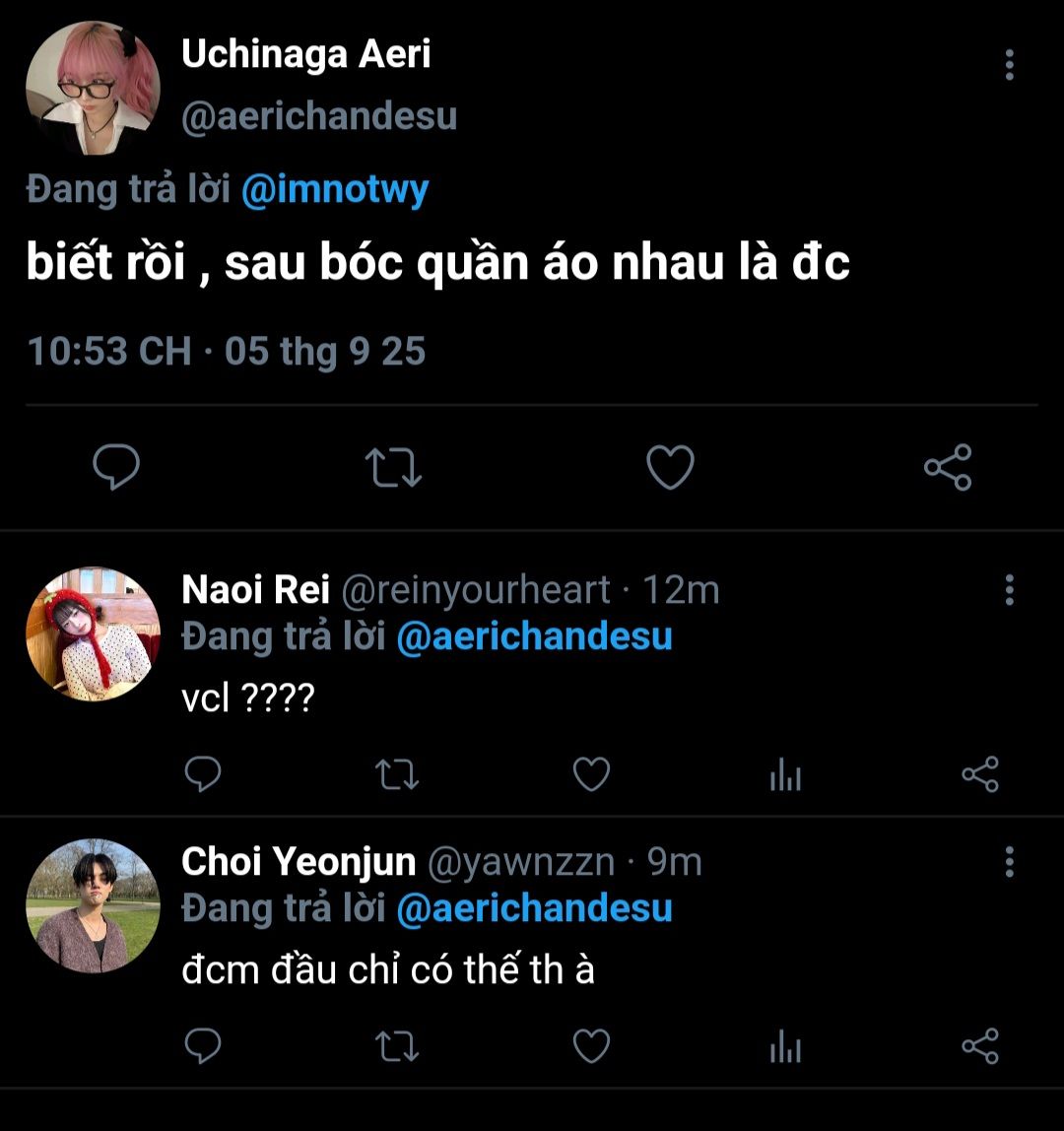Viewport: 1064px width, 1131px height.
Task: View analytics for Naoi Rei's reply
Action: click(785, 776)
